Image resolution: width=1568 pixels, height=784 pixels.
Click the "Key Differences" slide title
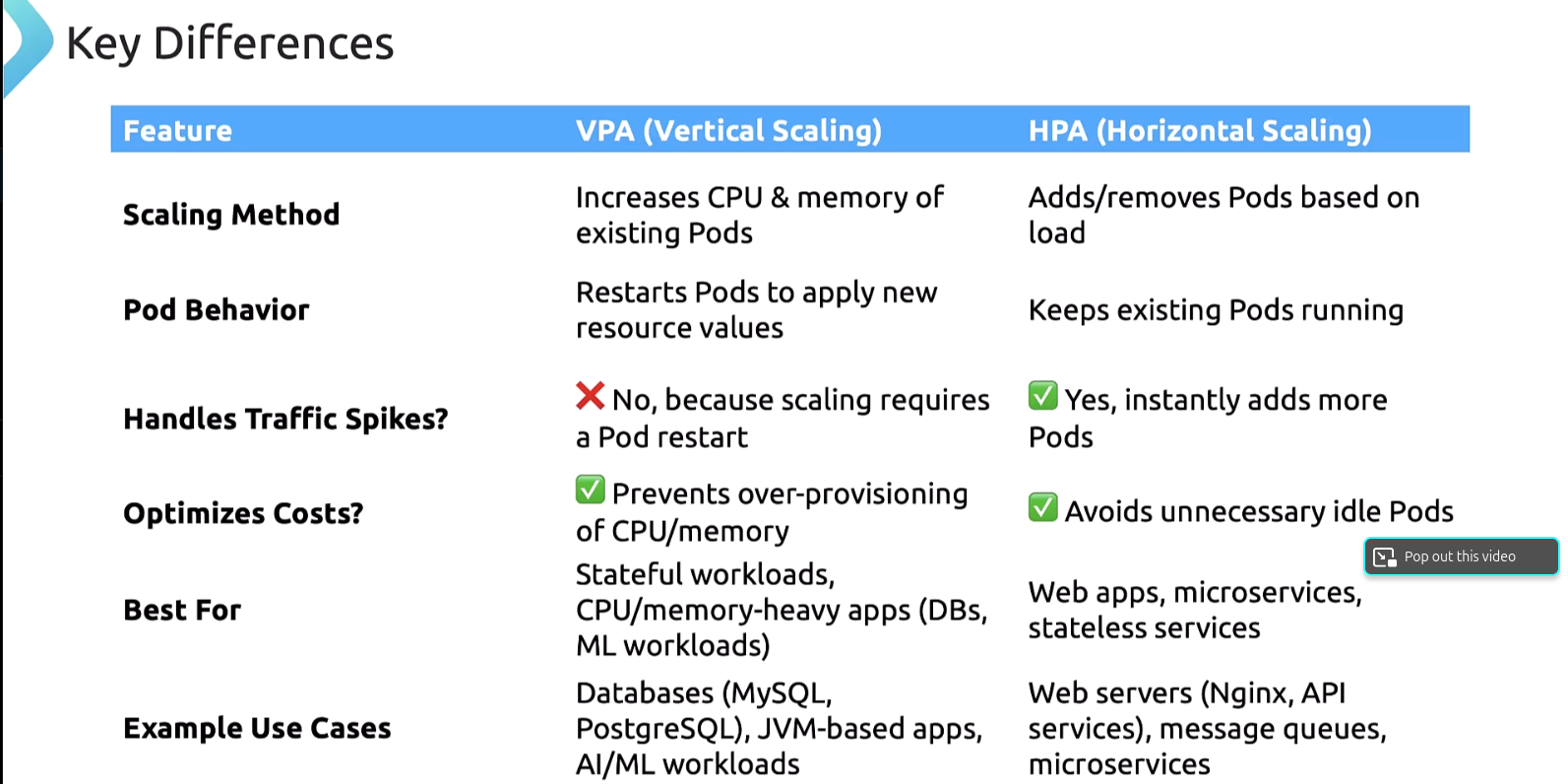pyautogui.click(x=229, y=44)
